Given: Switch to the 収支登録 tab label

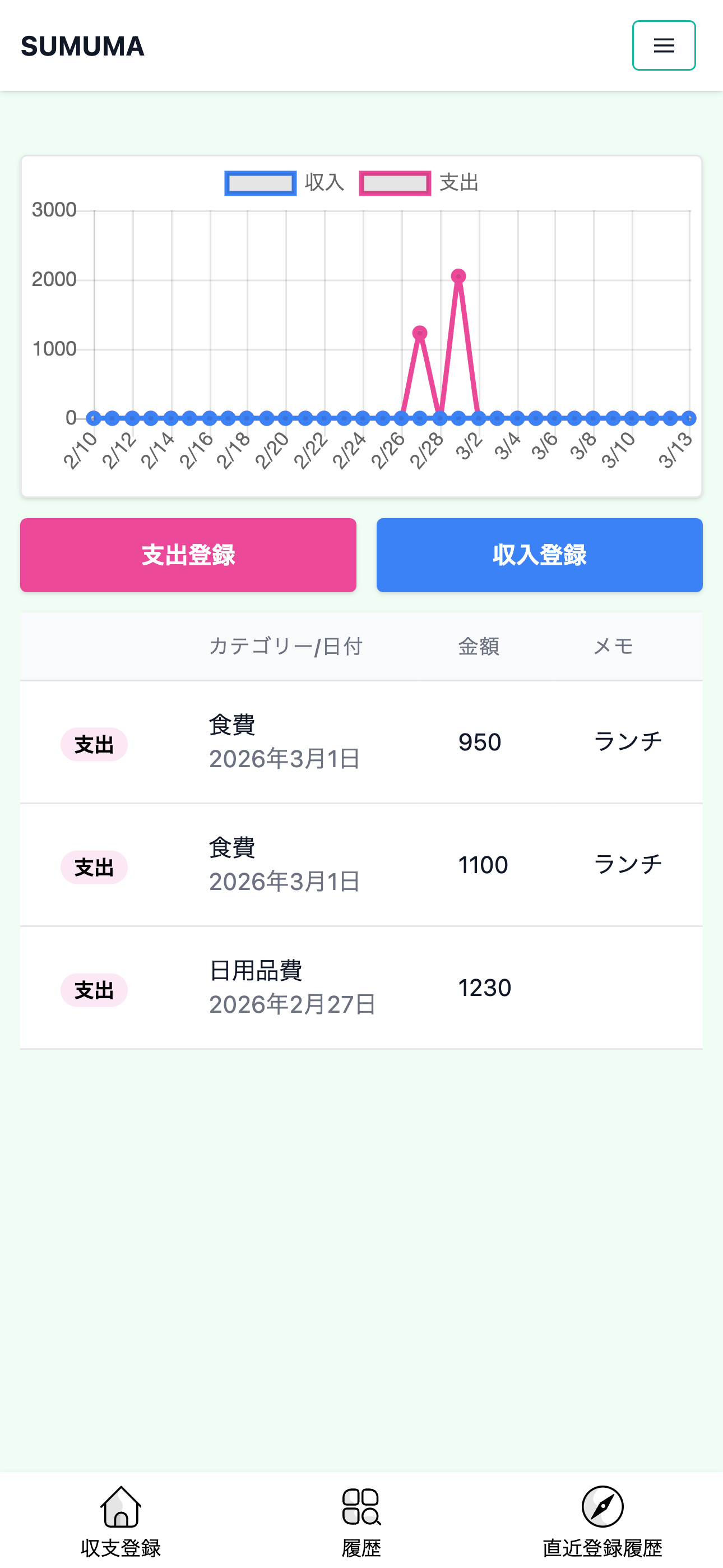Looking at the screenshot, I should coord(121,1547).
